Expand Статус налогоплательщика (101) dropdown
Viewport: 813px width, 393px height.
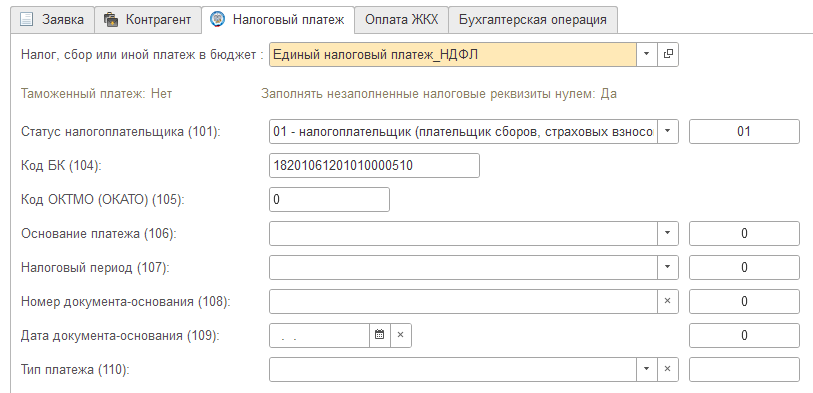click(x=668, y=132)
